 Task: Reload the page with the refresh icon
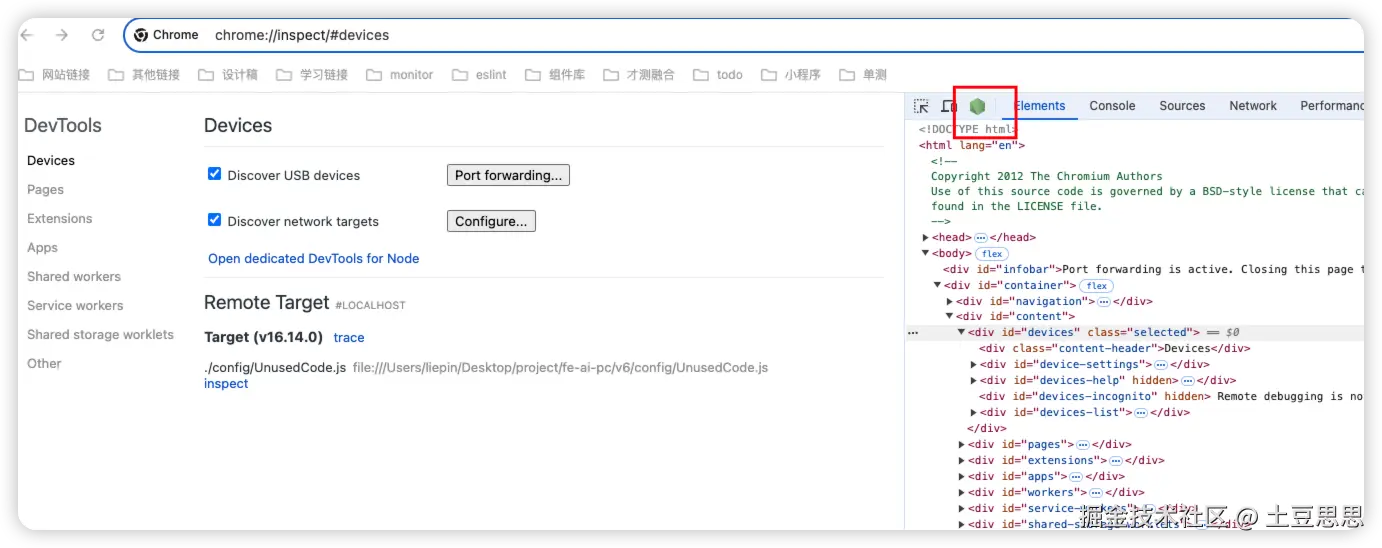click(x=98, y=35)
